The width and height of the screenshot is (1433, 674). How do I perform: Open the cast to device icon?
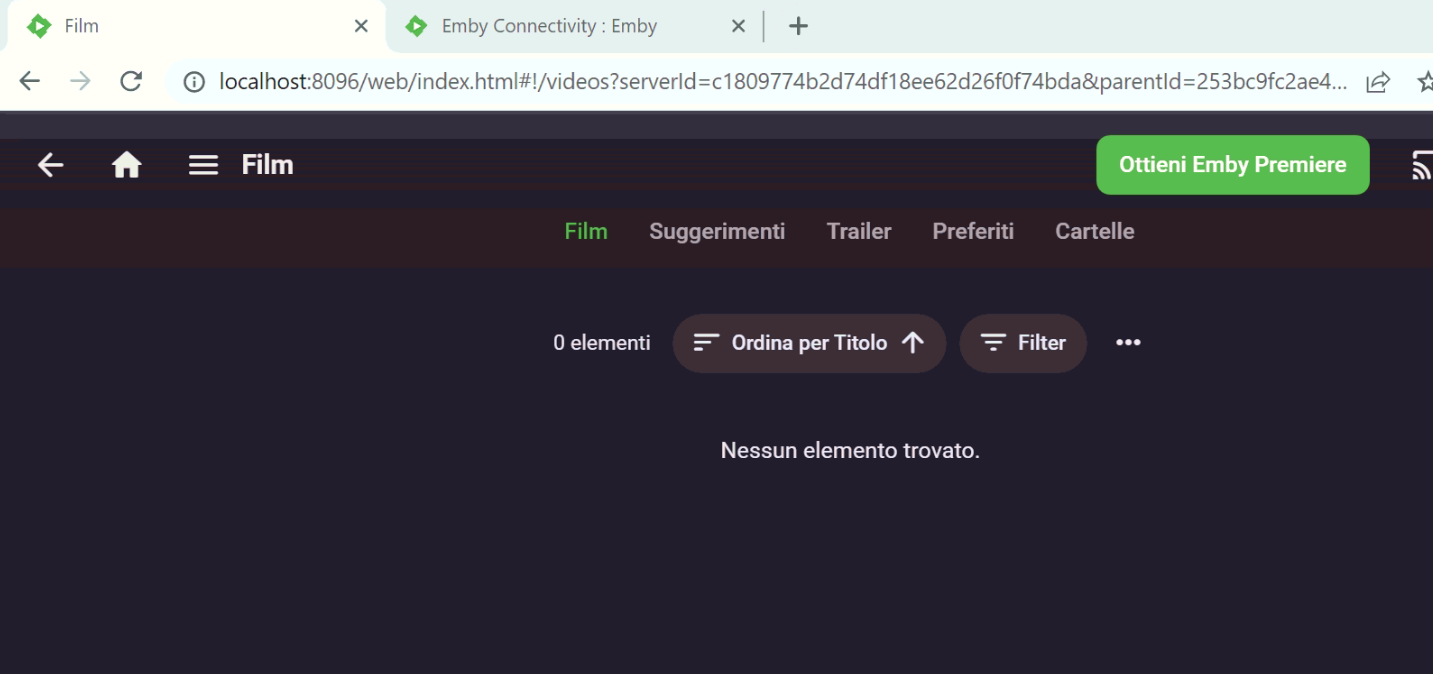coord(1422,165)
